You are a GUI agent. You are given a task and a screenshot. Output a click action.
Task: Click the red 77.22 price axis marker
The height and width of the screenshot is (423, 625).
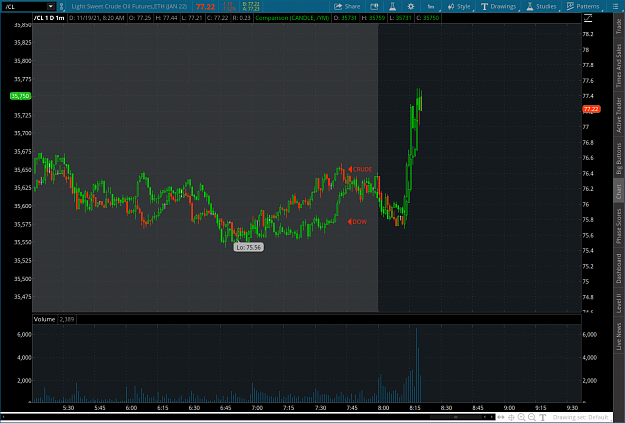coord(591,109)
